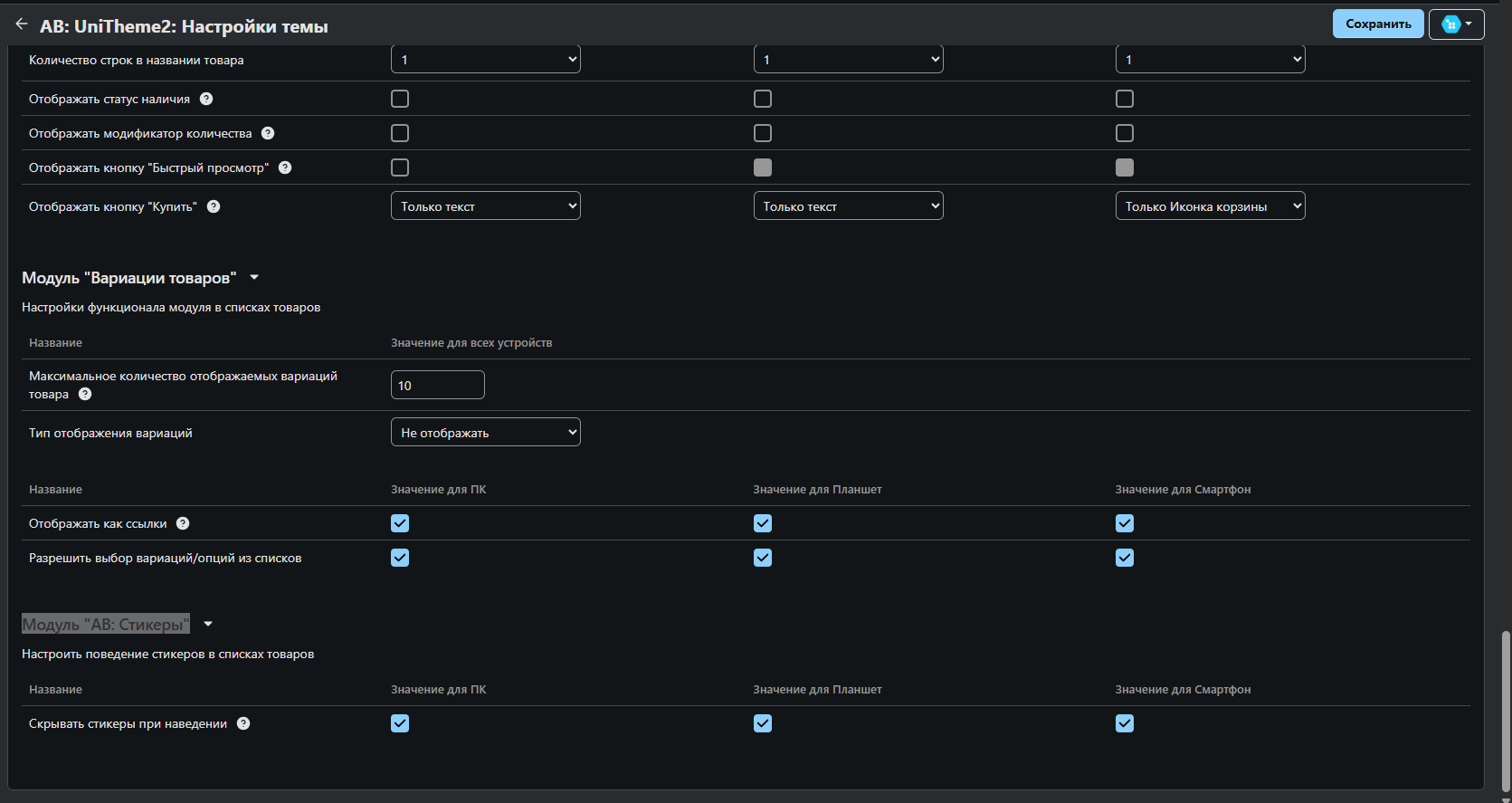Click help icon beside "Скрывать стикеры при наведении"
Image resolution: width=1512 pixels, height=803 pixels.
pyautogui.click(x=243, y=723)
